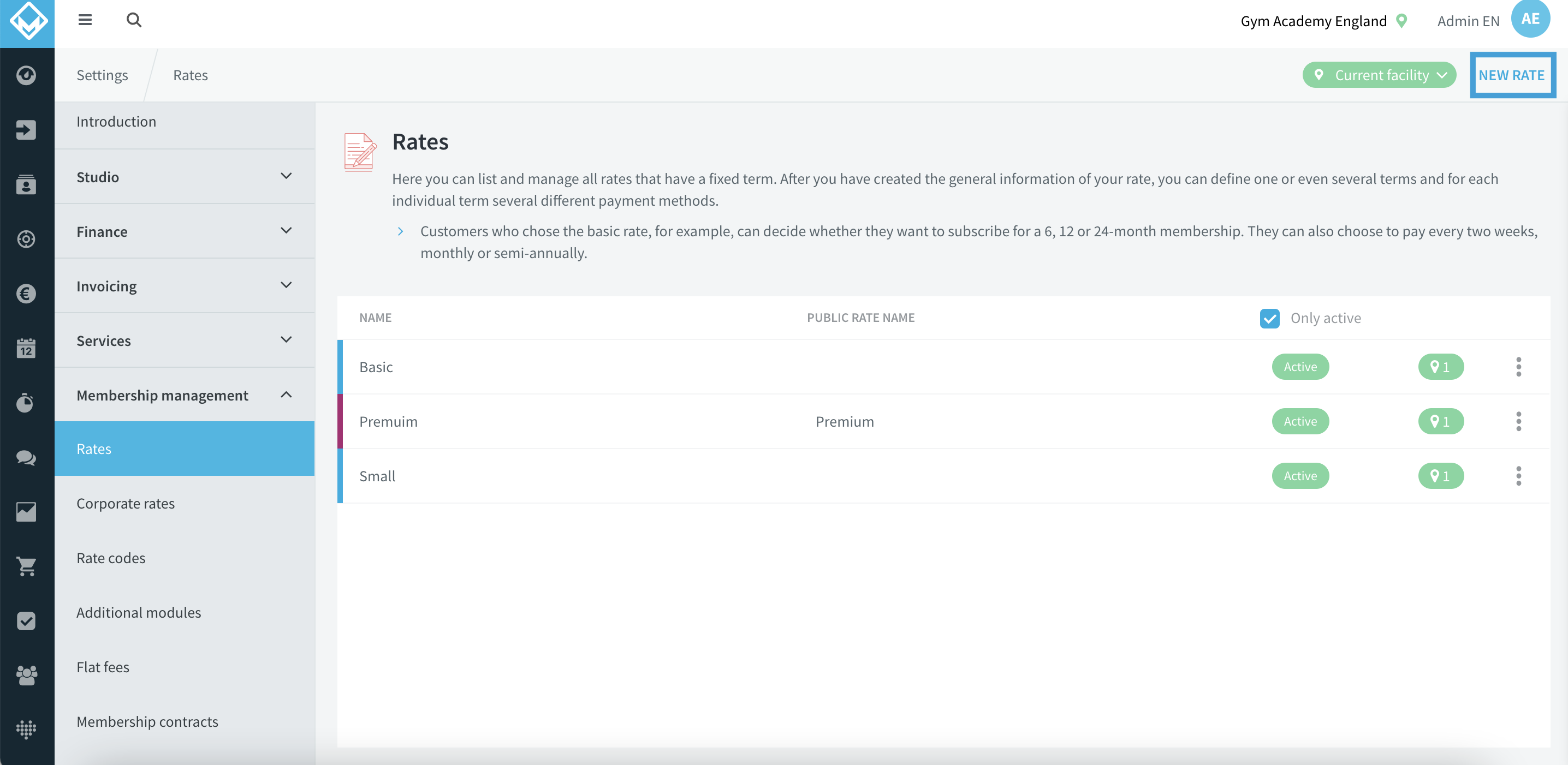
Task: Open the calendar sidebar icon
Action: coord(26,349)
